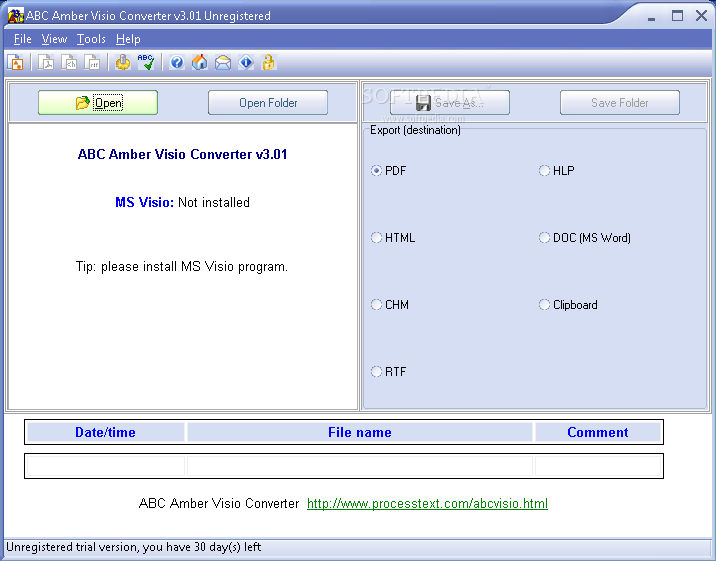Select the RTF export radio button
716x561 pixels.
[x=376, y=372]
